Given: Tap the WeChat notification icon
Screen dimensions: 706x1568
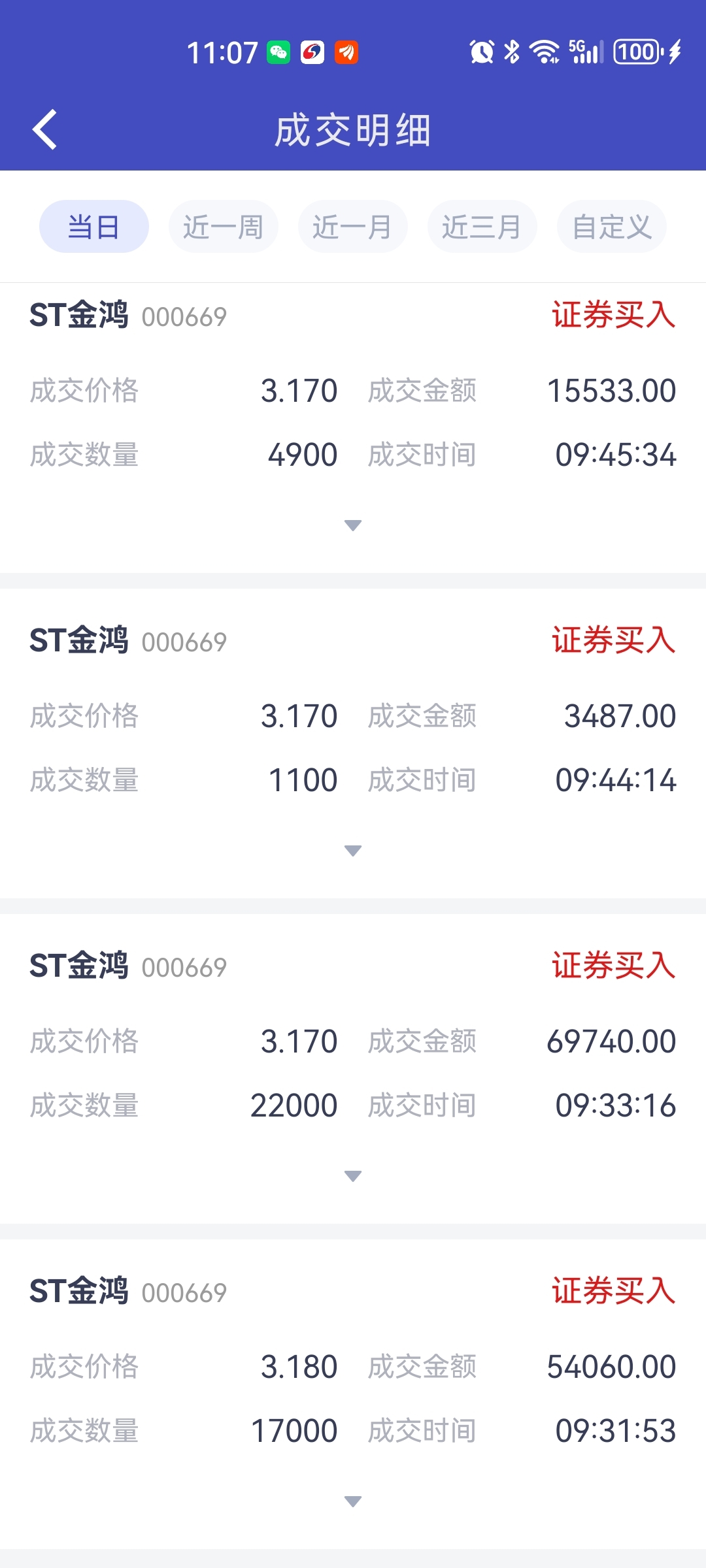Looking at the screenshot, I should (278, 52).
